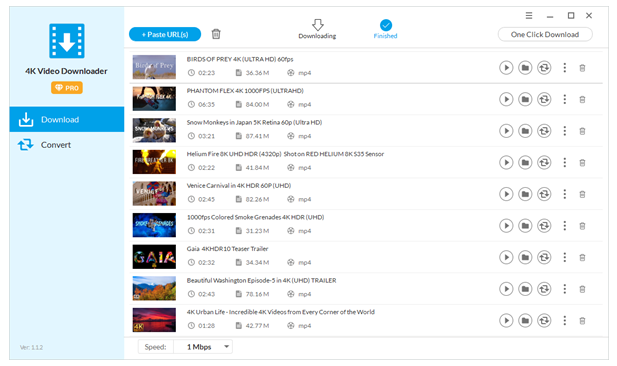Click the One Click Download button
The width and height of the screenshot is (617, 366).
(545, 34)
